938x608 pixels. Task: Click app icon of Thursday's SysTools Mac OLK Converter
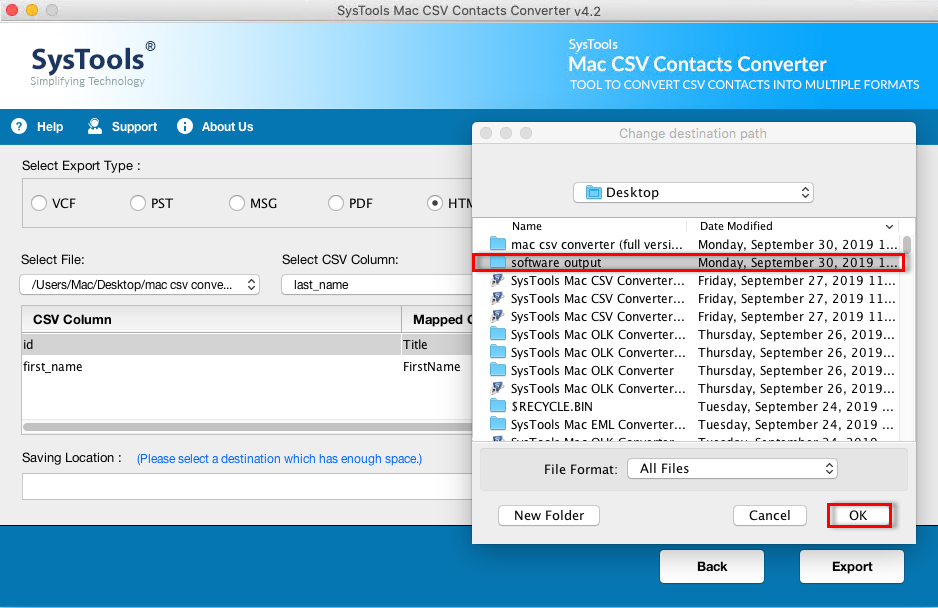pyautogui.click(x=498, y=388)
